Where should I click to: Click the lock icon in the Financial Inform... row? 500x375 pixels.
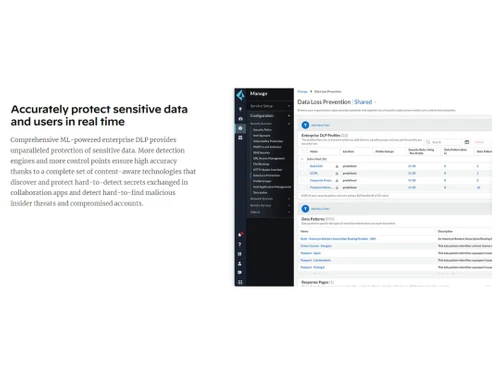[x=337, y=188]
